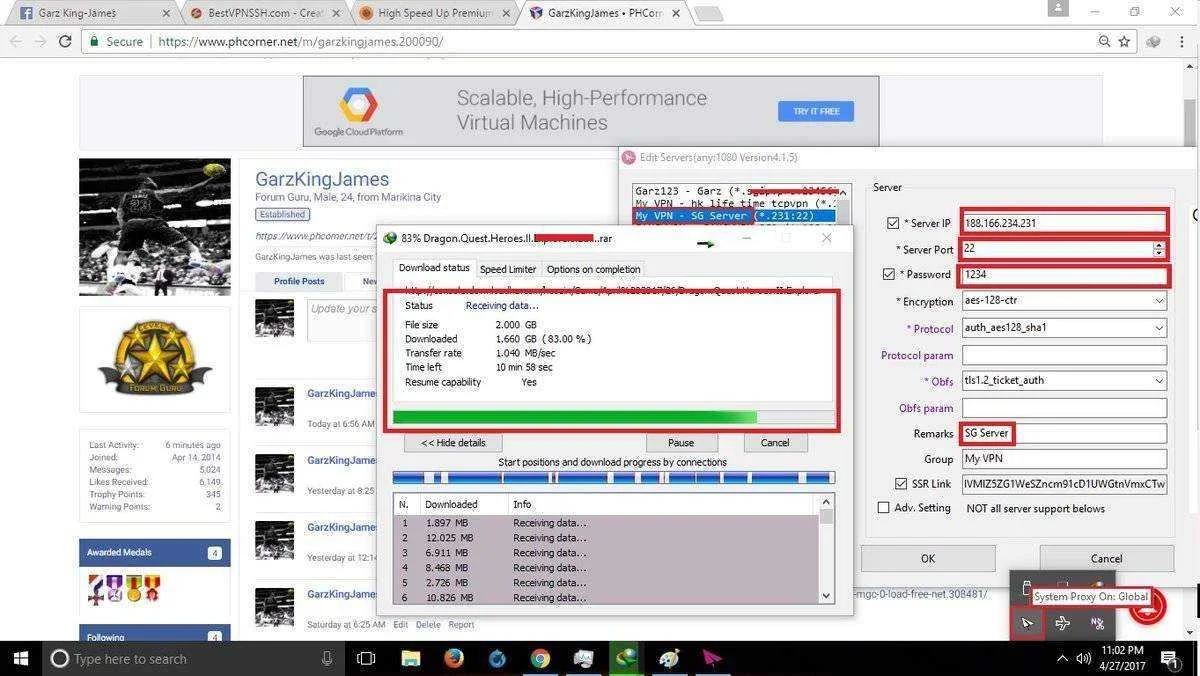Image resolution: width=1200 pixels, height=676 pixels.
Task: Click the Chrome extension icon beside the star
Action: (x=1153, y=42)
